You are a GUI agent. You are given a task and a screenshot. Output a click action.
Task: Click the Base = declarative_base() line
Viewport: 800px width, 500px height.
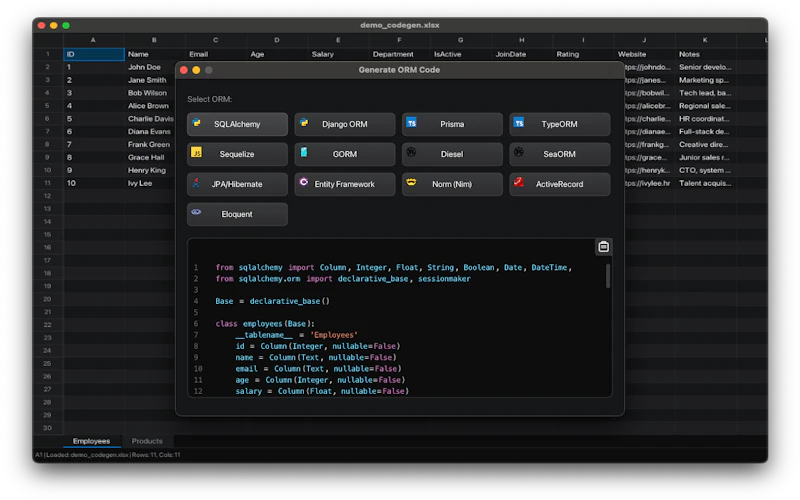tap(272, 301)
